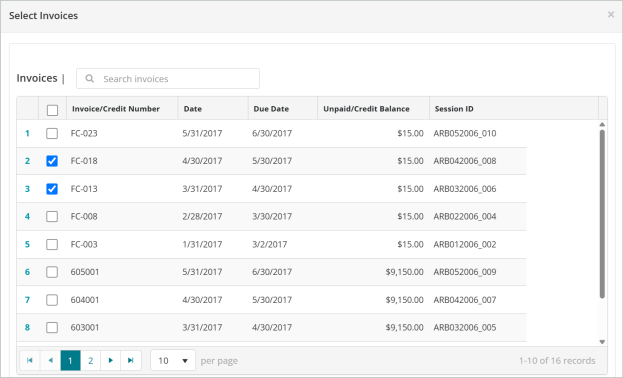The image size is (623, 378).
Task: Click the search magnifier icon
Action: (x=90, y=79)
